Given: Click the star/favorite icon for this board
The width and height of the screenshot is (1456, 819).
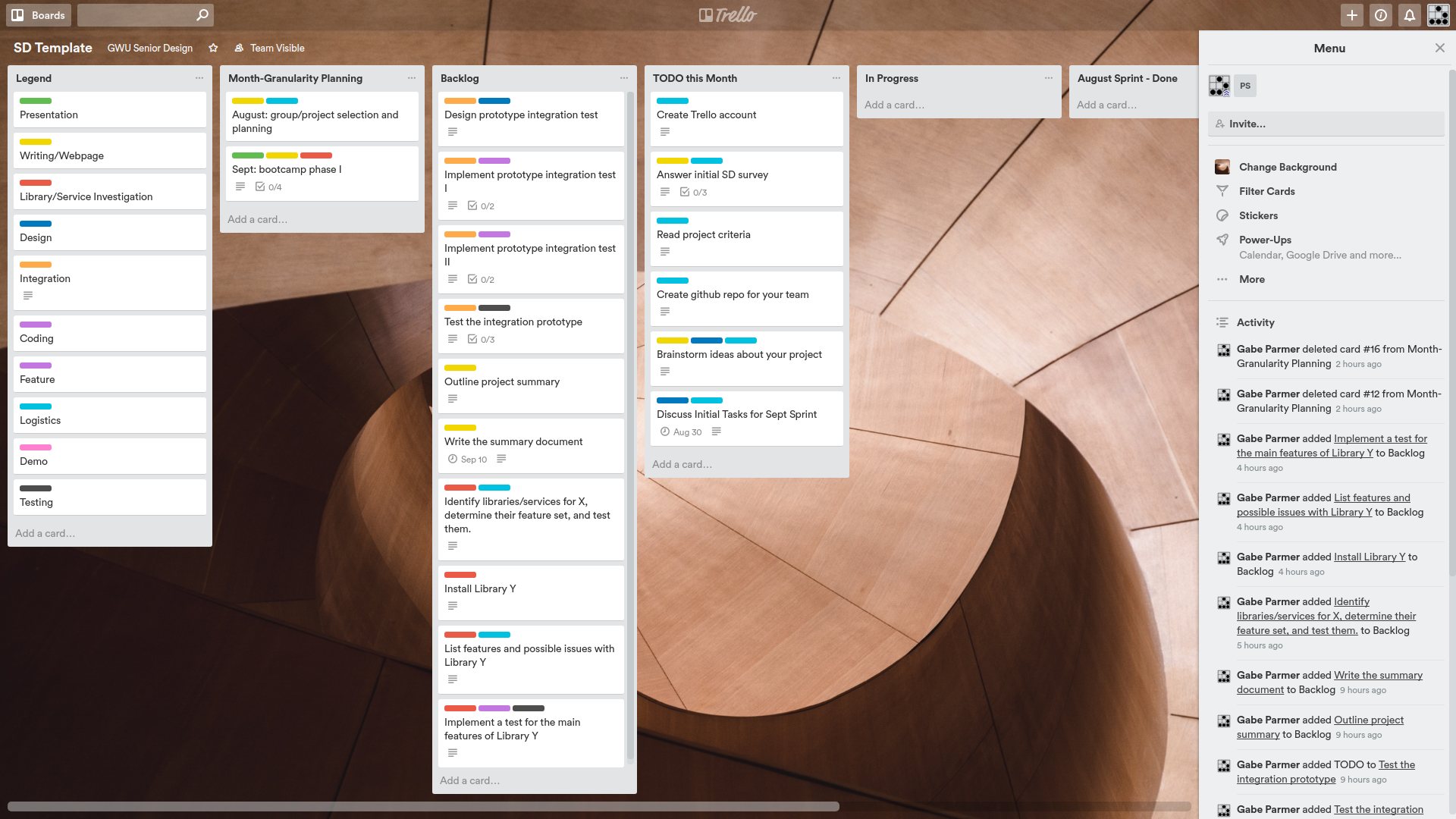Looking at the screenshot, I should pos(213,48).
